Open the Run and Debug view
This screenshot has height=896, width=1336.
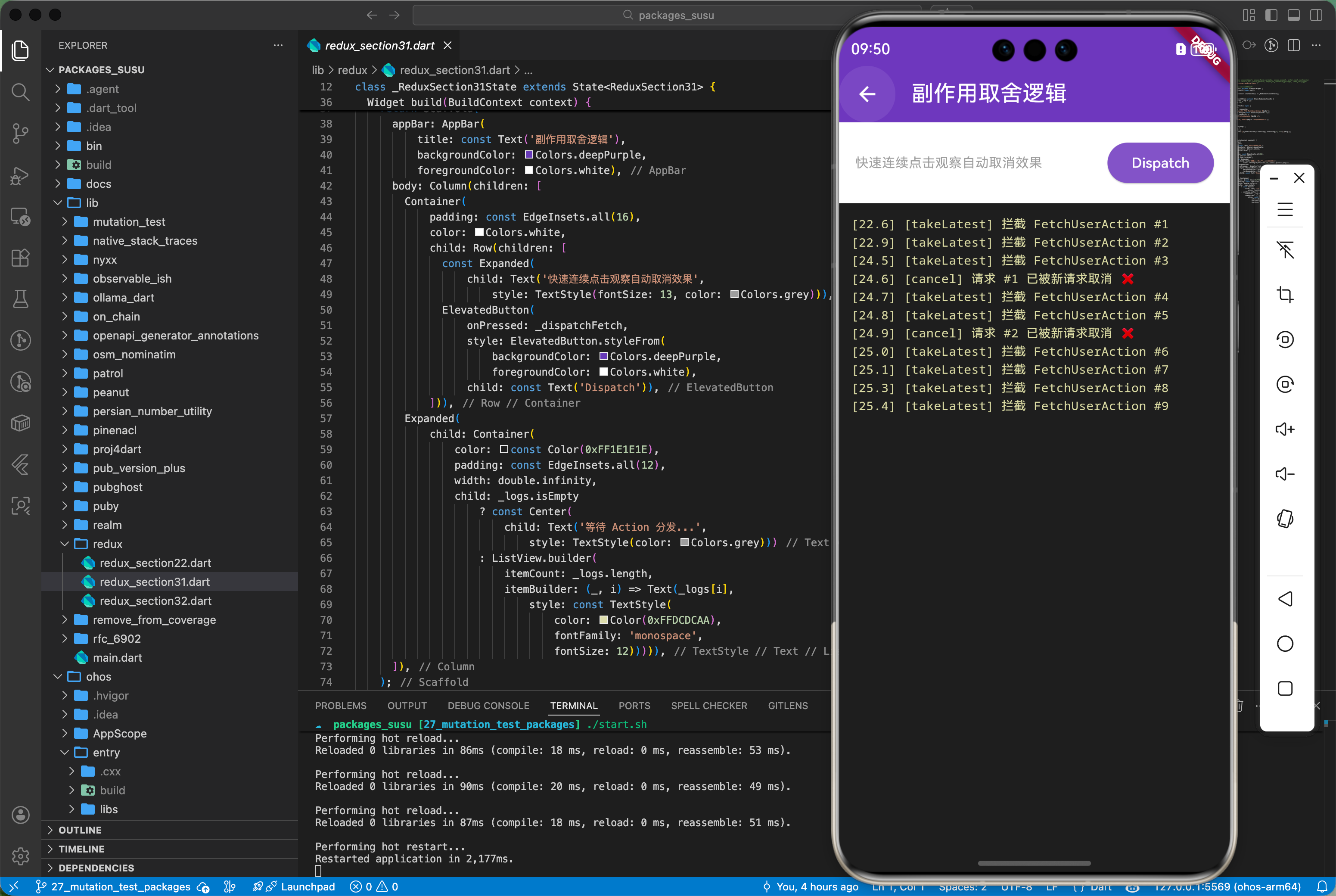point(21,175)
